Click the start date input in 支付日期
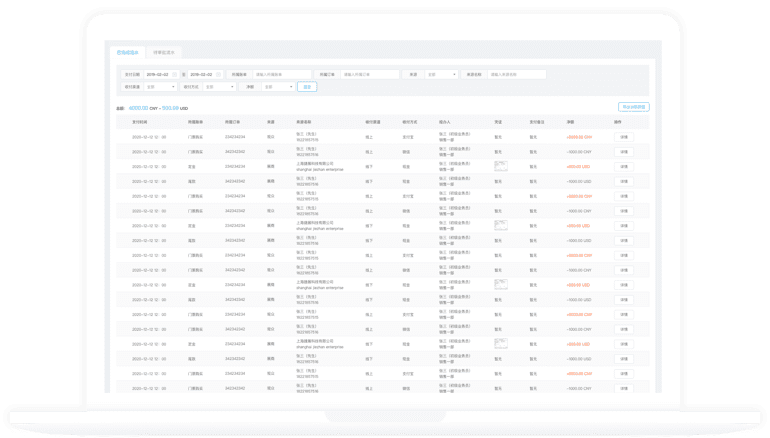Viewport: 770px width, 438px height. tap(158, 74)
